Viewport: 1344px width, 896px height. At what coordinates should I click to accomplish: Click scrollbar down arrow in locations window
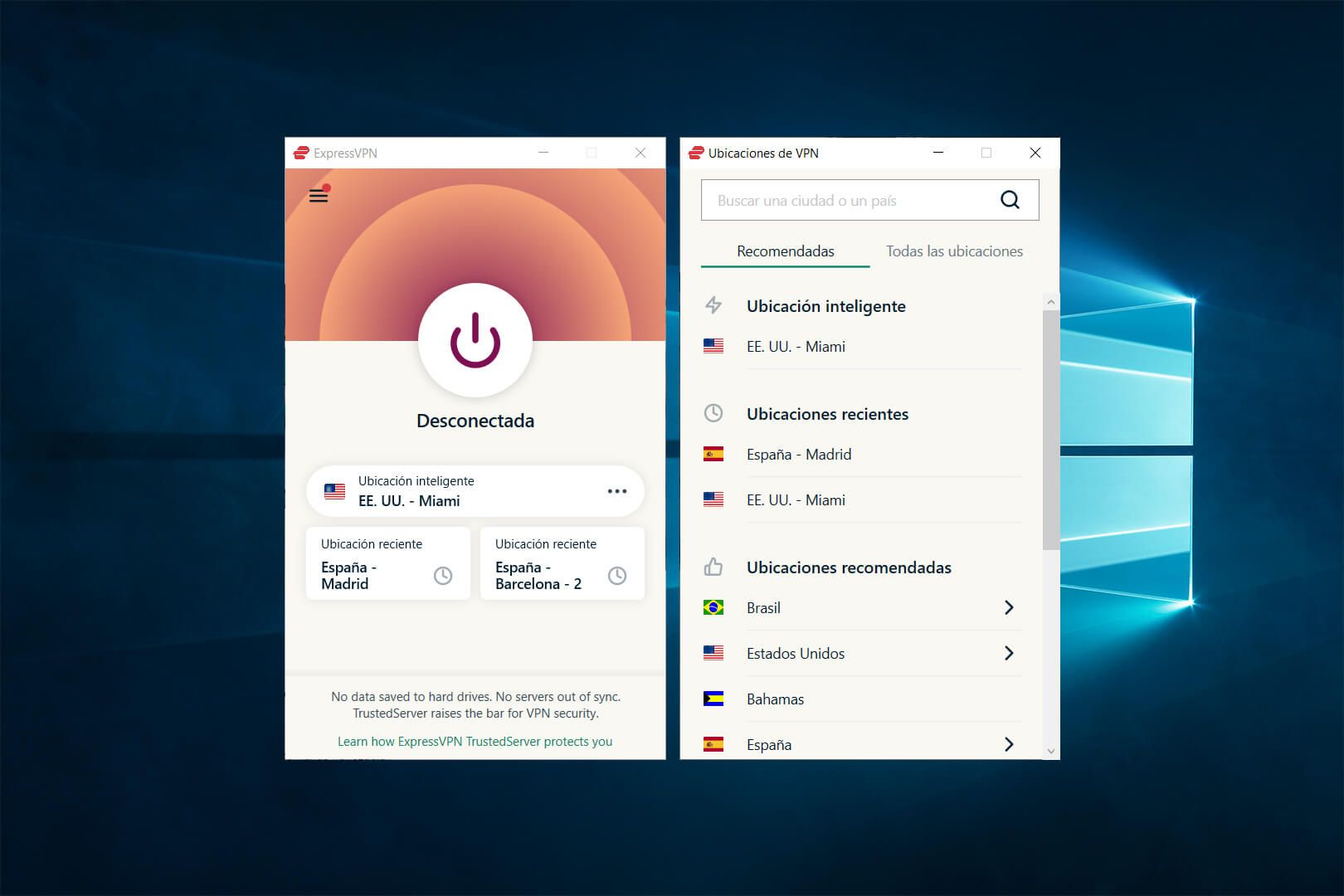(1051, 751)
